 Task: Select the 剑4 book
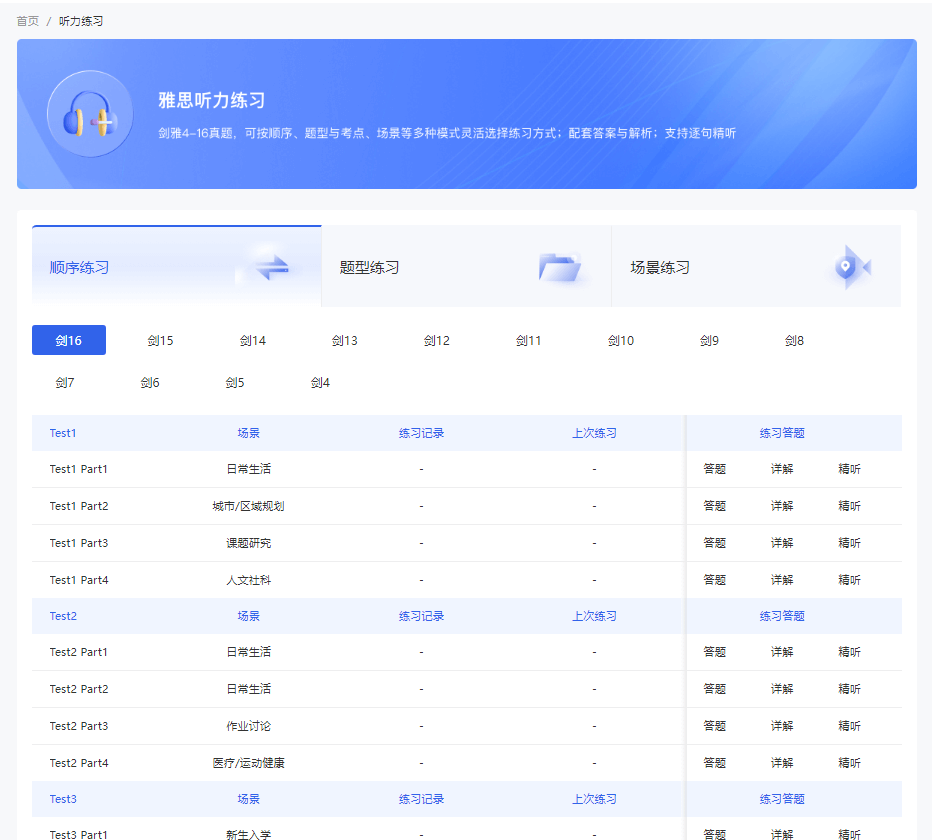320,382
